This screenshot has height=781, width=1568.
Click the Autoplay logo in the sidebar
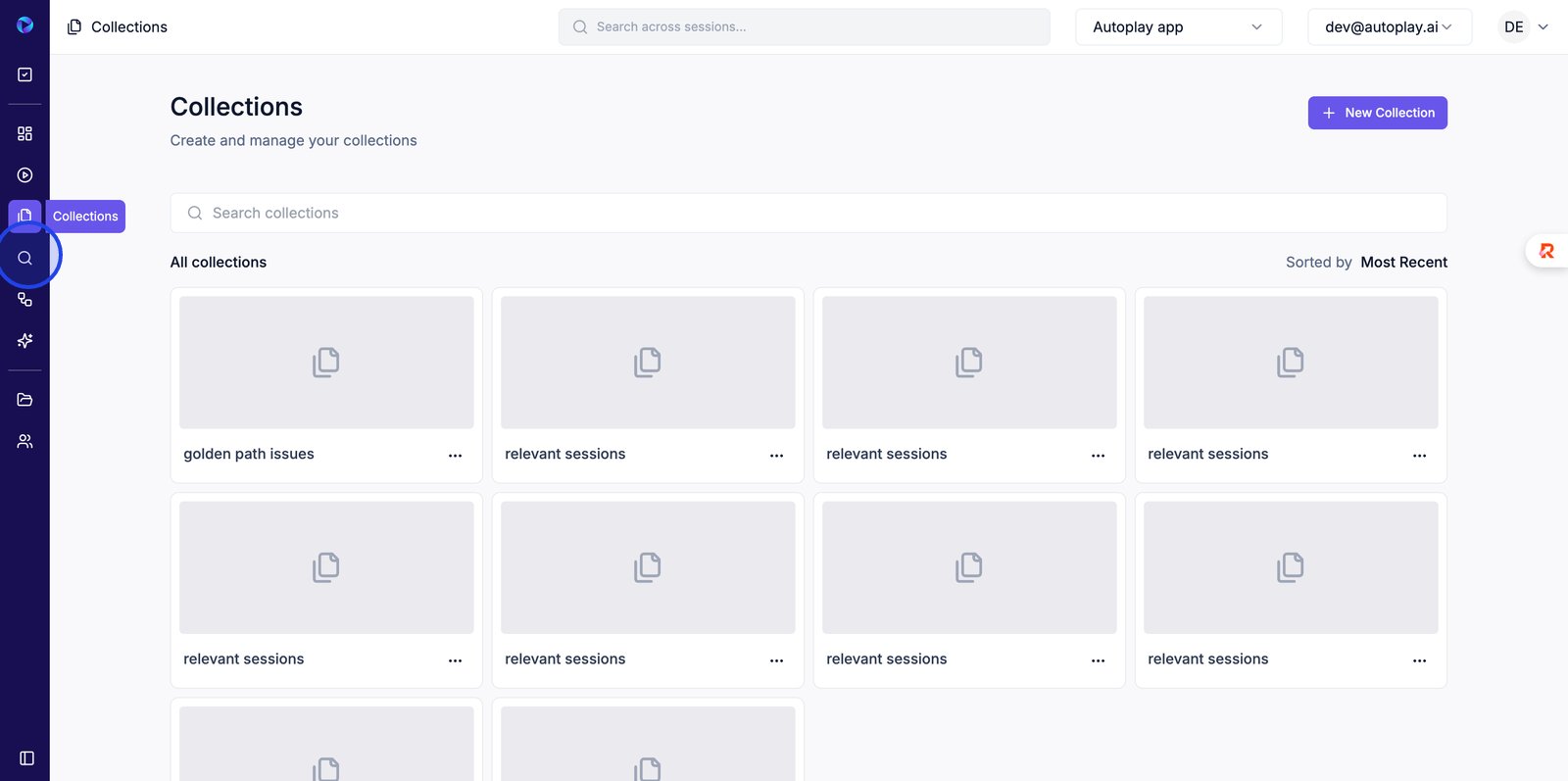(25, 25)
